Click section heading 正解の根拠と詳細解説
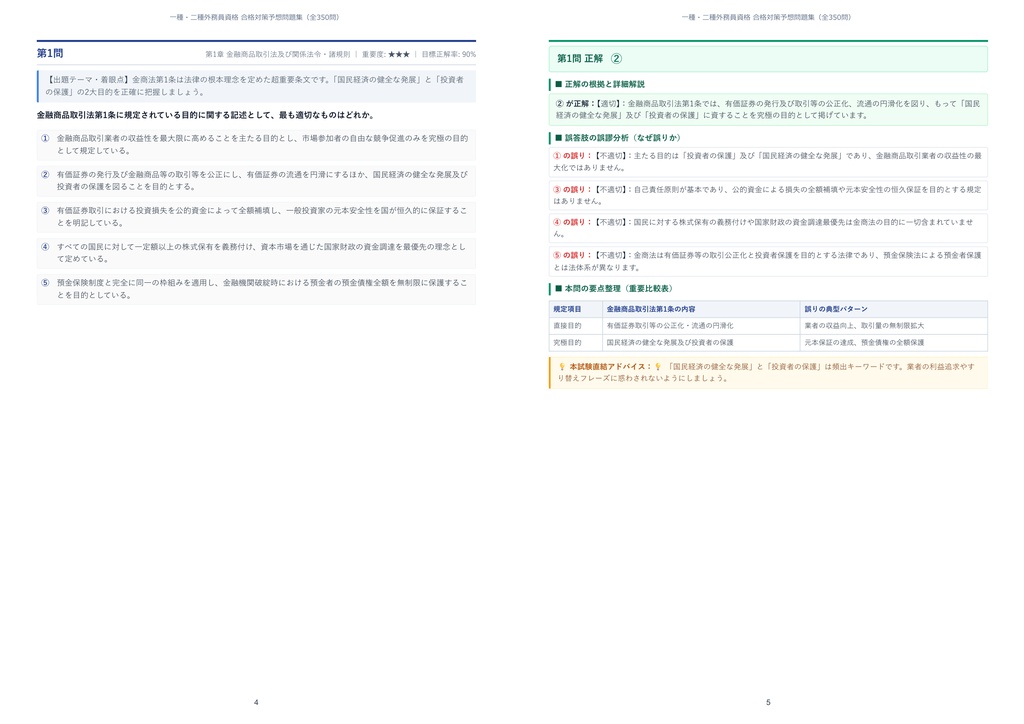1024x724 pixels. [605, 84]
